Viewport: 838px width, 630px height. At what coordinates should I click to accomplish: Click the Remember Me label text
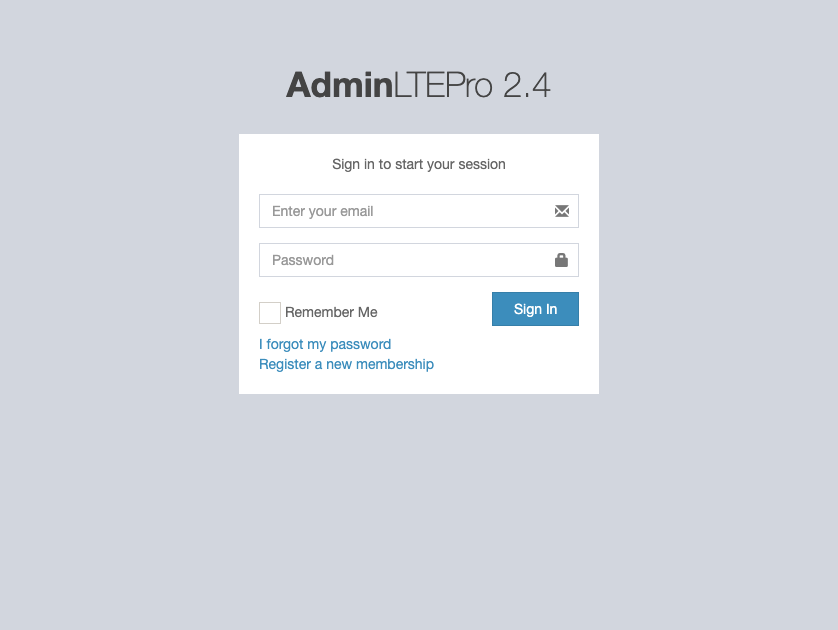pyautogui.click(x=331, y=312)
